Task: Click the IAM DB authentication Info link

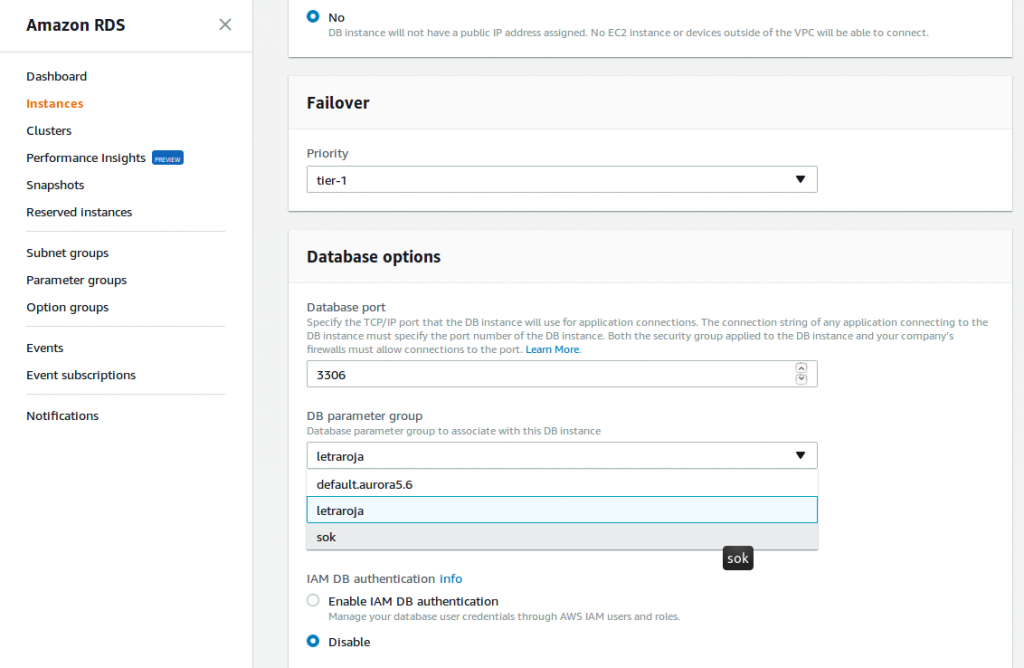Action: pyautogui.click(x=450, y=578)
